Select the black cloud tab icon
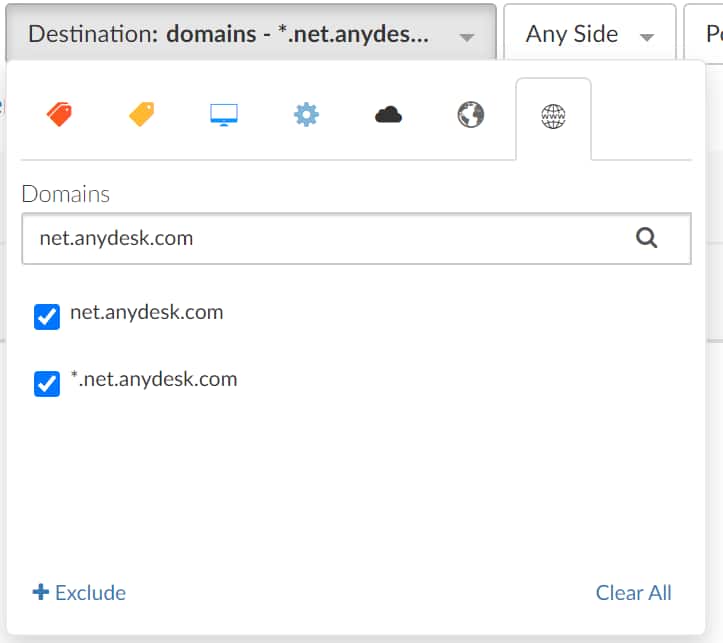 pyautogui.click(x=388, y=115)
